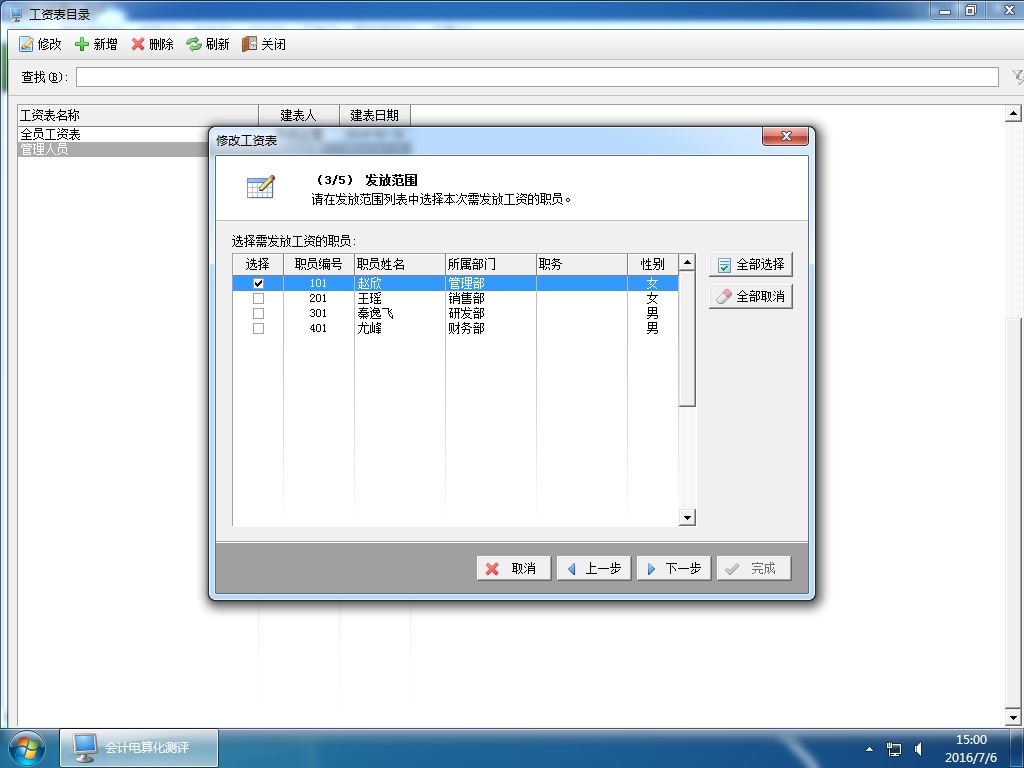Uncheck the checkbox for 赵欣
The image size is (1024, 768).
click(259, 283)
